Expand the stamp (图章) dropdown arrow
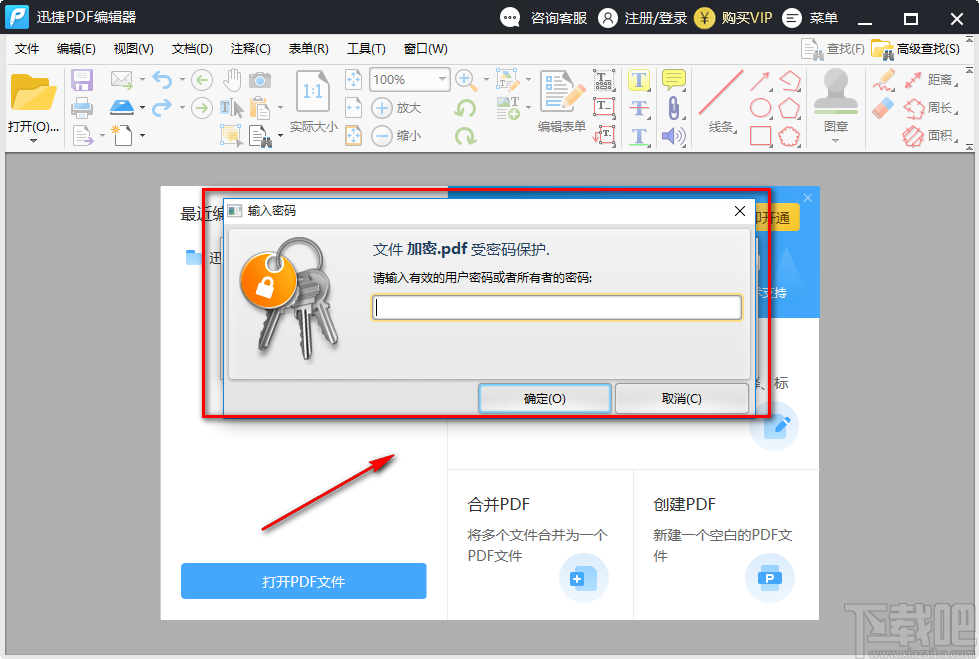Screen dimensions: 979x659 tap(835, 141)
